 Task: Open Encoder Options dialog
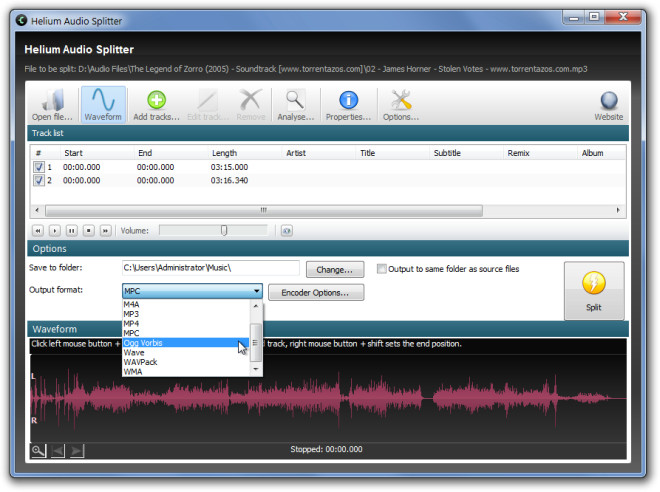click(x=316, y=293)
